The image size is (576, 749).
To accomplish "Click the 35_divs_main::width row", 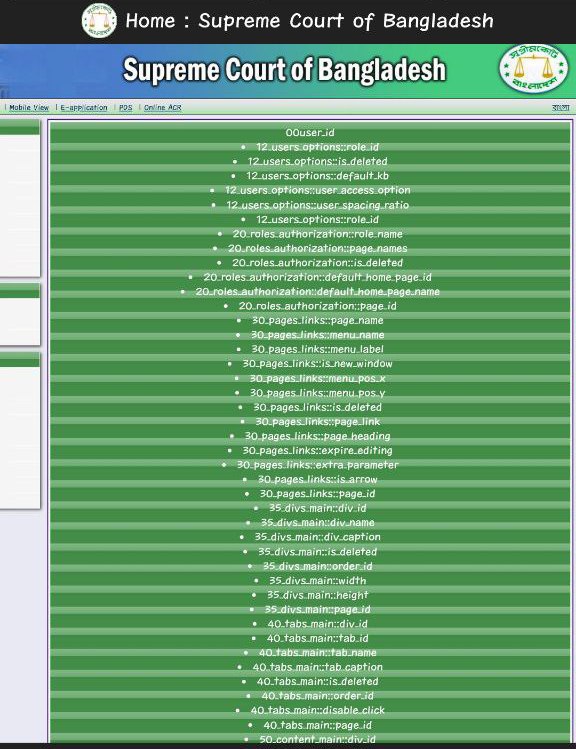I will [x=318, y=580].
